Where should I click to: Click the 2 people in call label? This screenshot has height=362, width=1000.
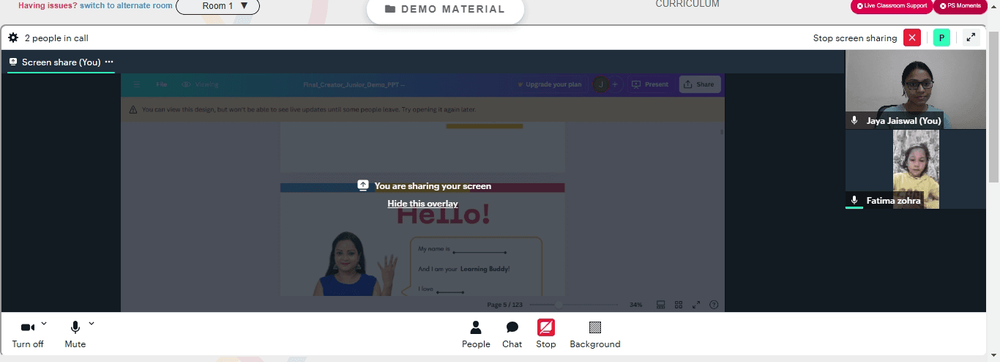click(x=56, y=38)
